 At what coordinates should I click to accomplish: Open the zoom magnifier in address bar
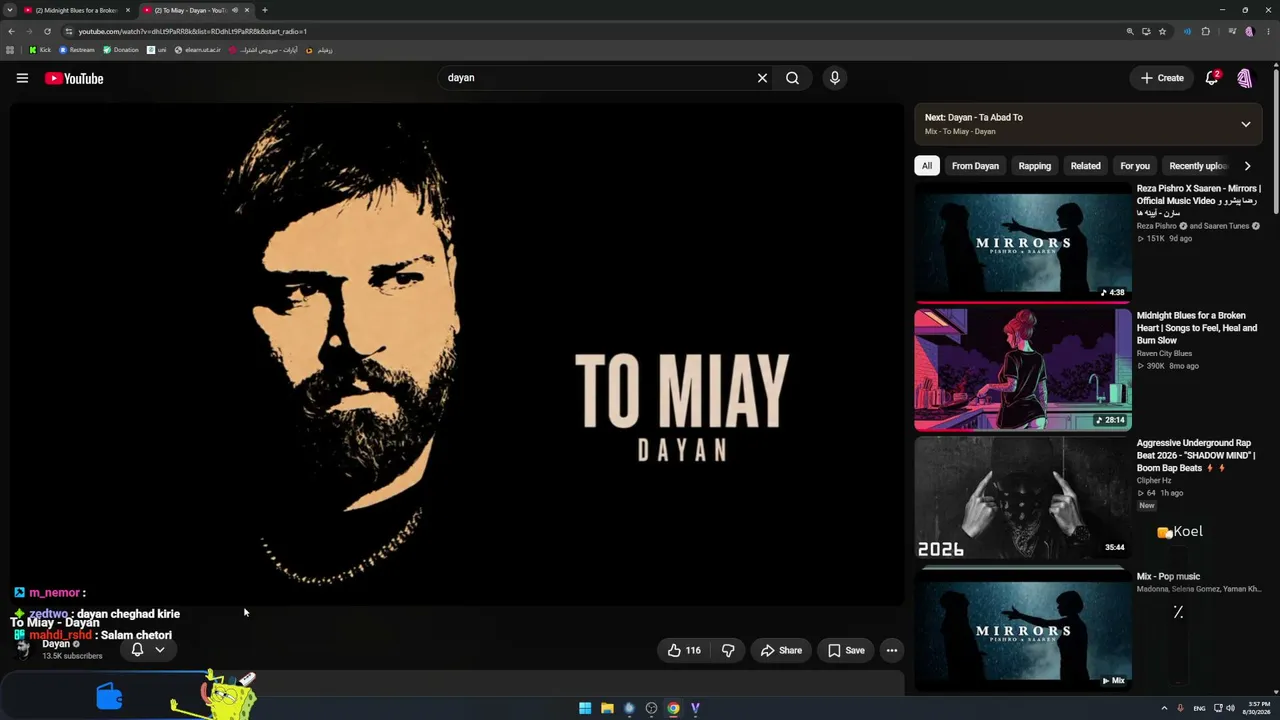pos(1130,31)
